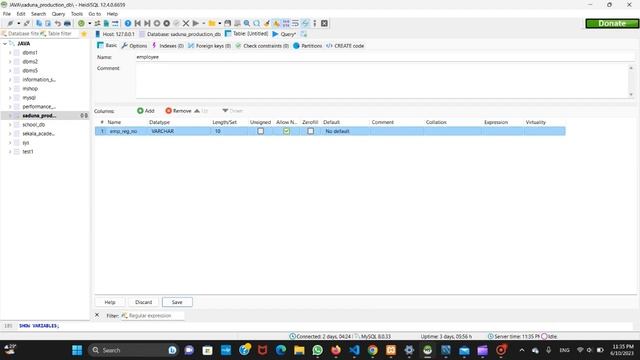
Task: Collapse the JAVA session tree node
Action: pos(4,43)
